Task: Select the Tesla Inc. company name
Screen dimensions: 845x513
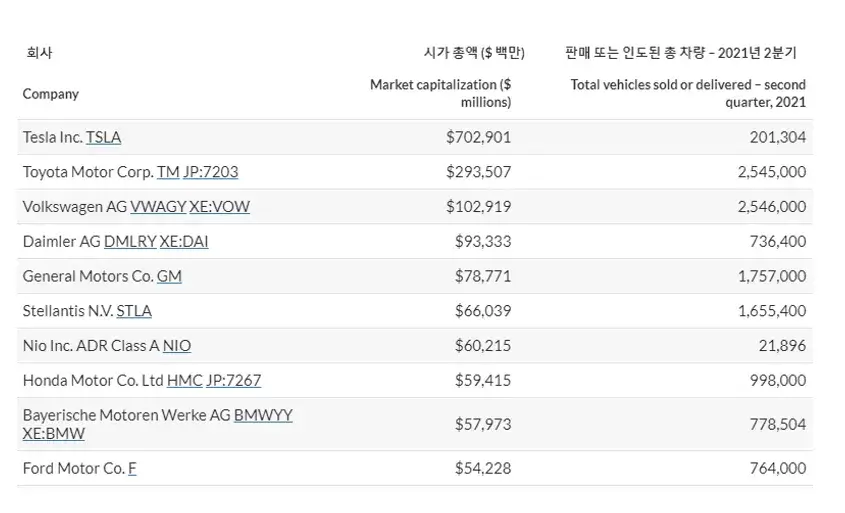Action: coord(53,137)
